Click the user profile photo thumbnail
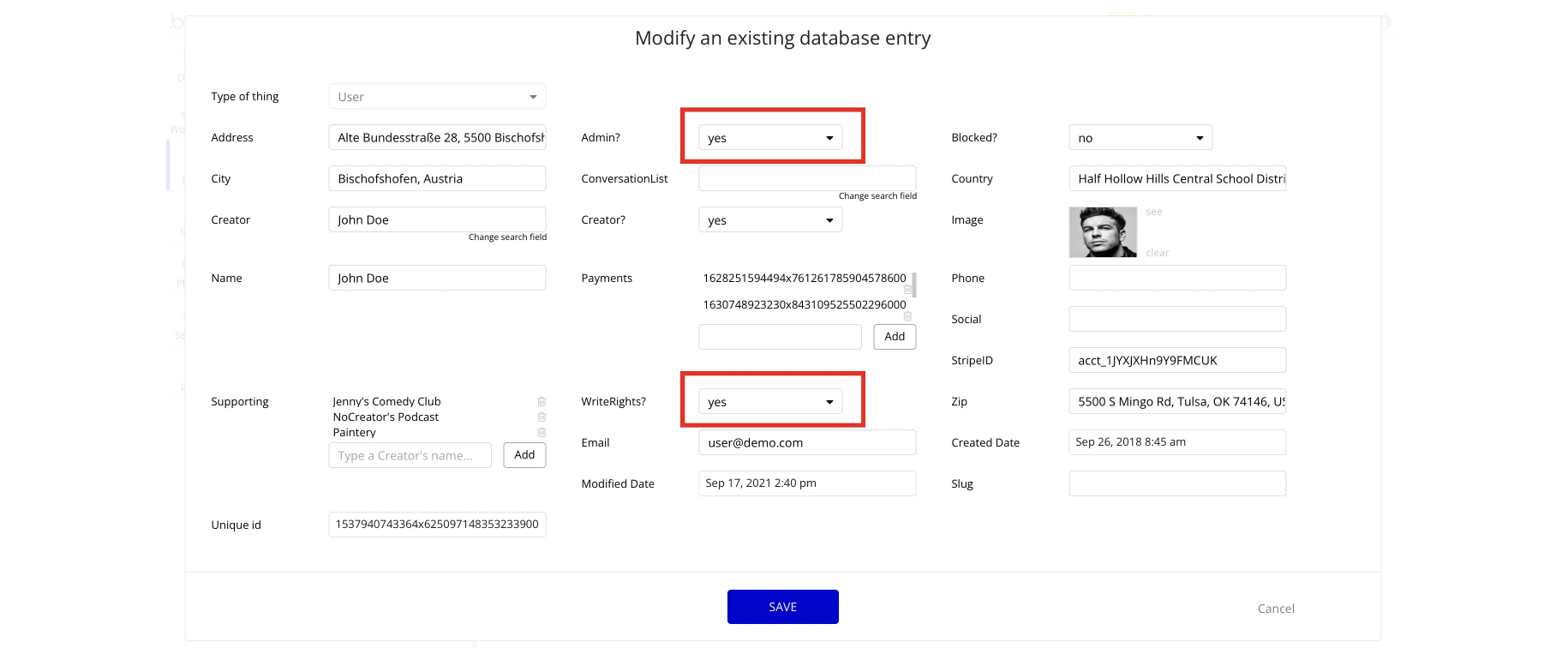The image size is (1568, 648). click(1103, 232)
